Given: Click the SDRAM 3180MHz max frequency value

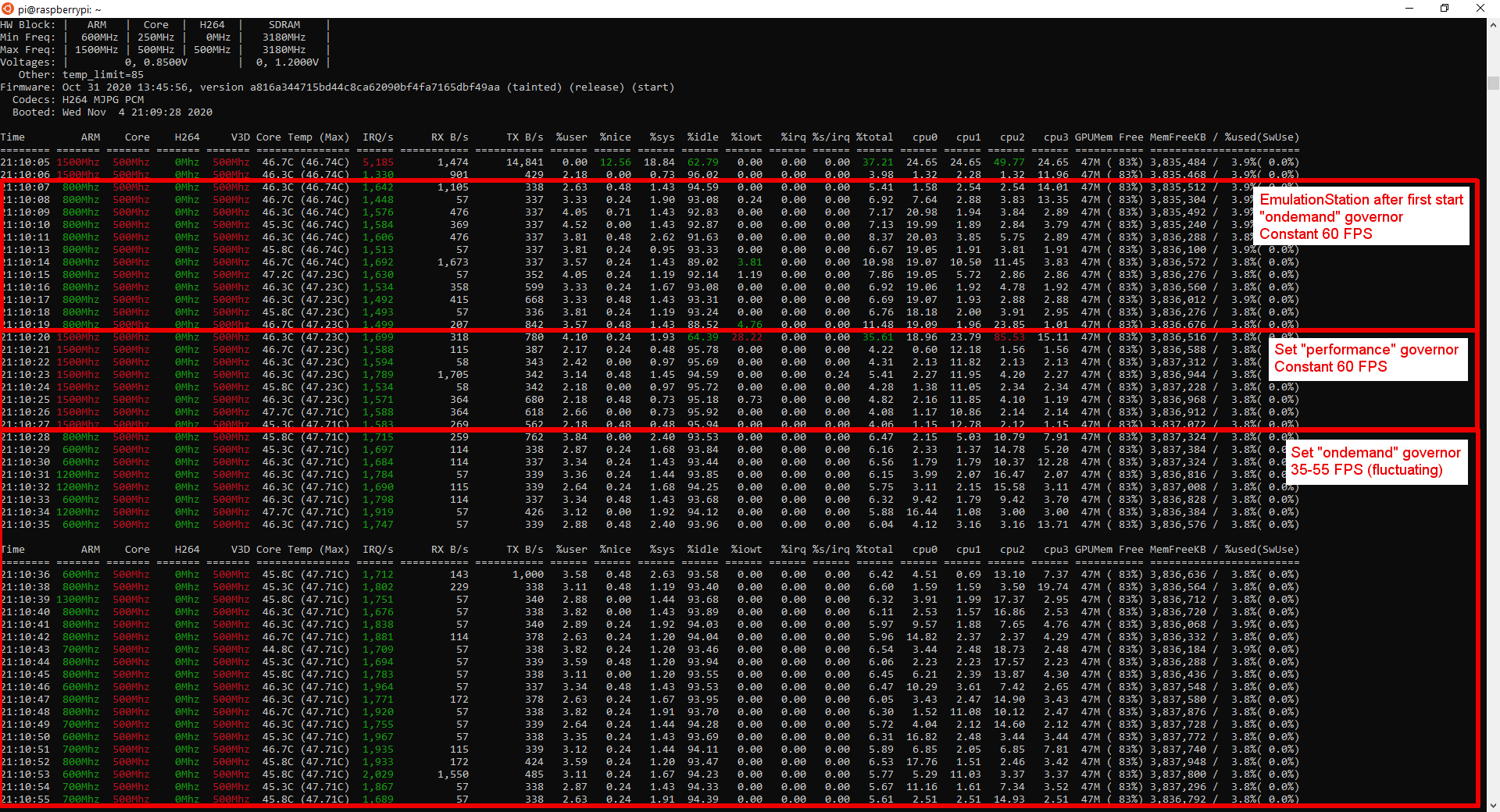Looking at the screenshot, I should [283, 49].
